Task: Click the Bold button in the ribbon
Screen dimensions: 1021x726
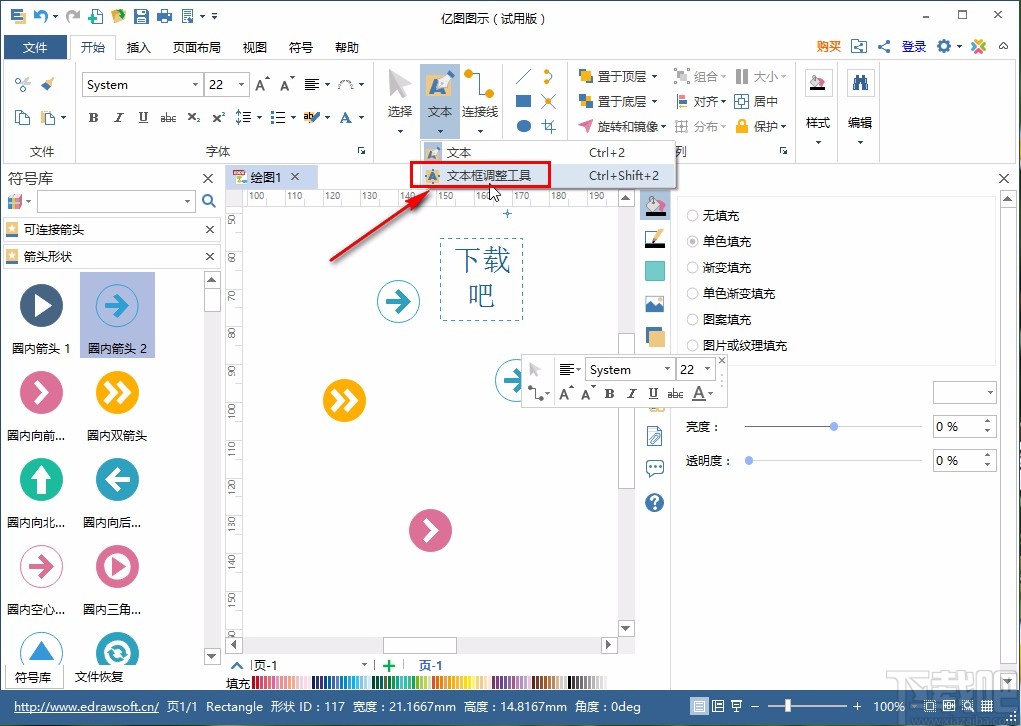Action: click(93, 118)
